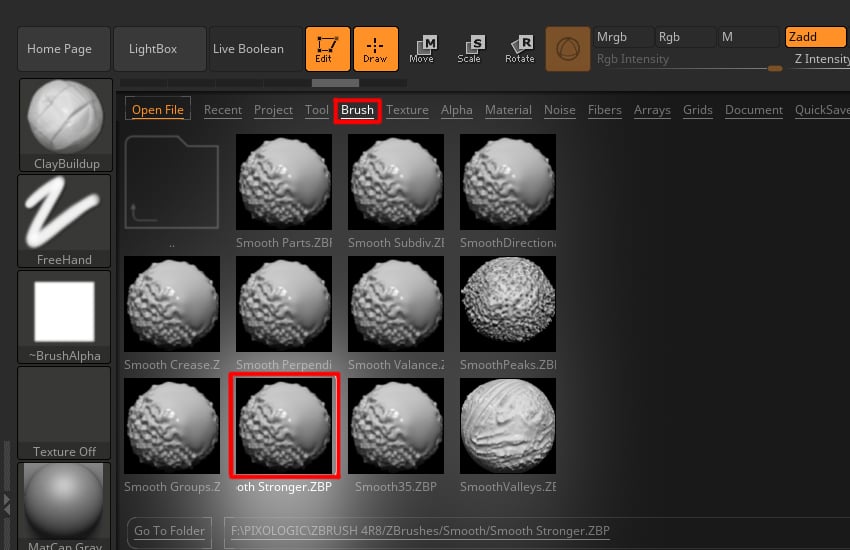Viewport: 850px width, 550px height.
Task: Toggle the Draw mode button
Action: [x=375, y=49]
